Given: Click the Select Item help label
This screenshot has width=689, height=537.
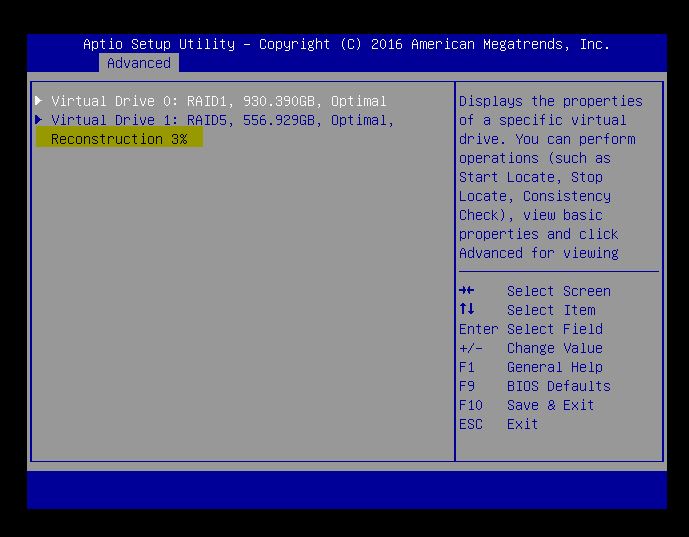Looking at the screenshot, I should (551, 310).
